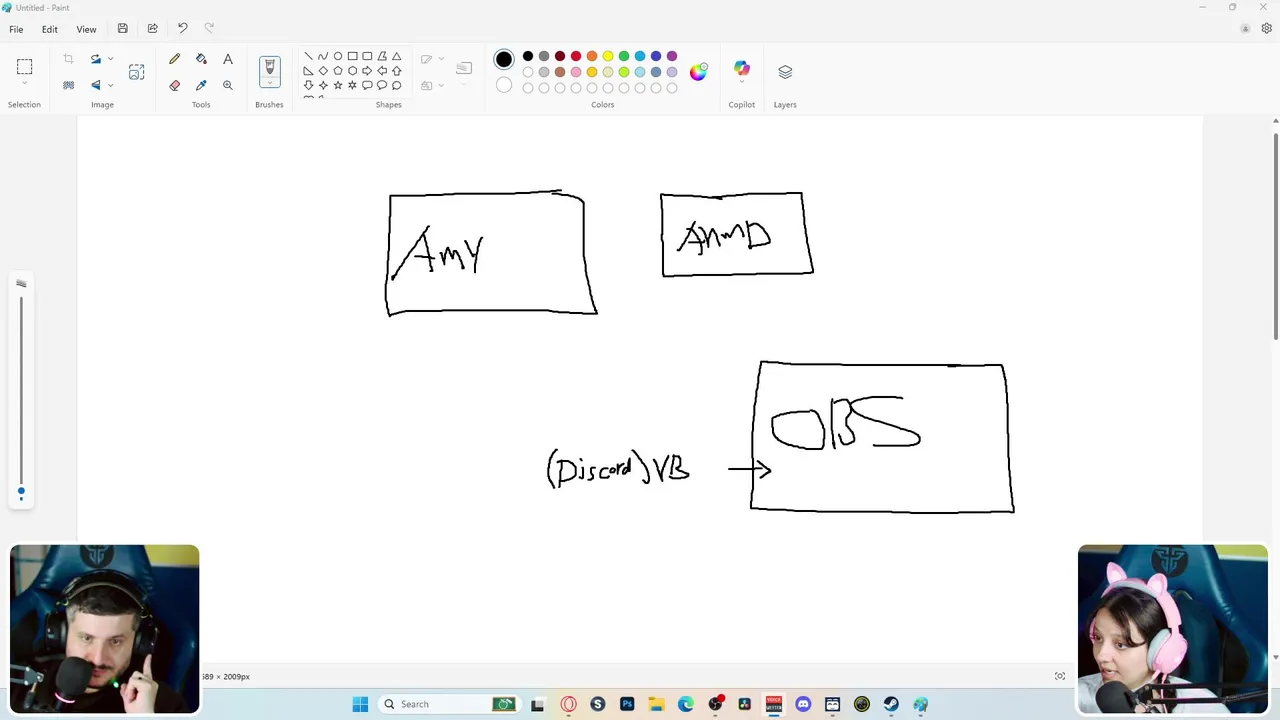Screen dimensions: 1280x720
Task: Select the primary black Color 1 circle
Action: coord(504,60)
